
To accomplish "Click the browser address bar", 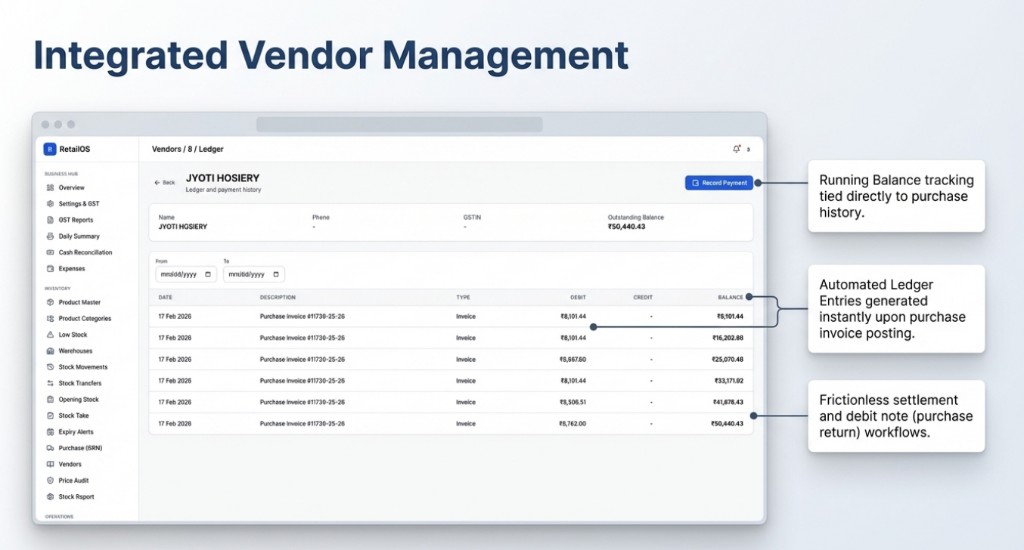I will (399, 124).
